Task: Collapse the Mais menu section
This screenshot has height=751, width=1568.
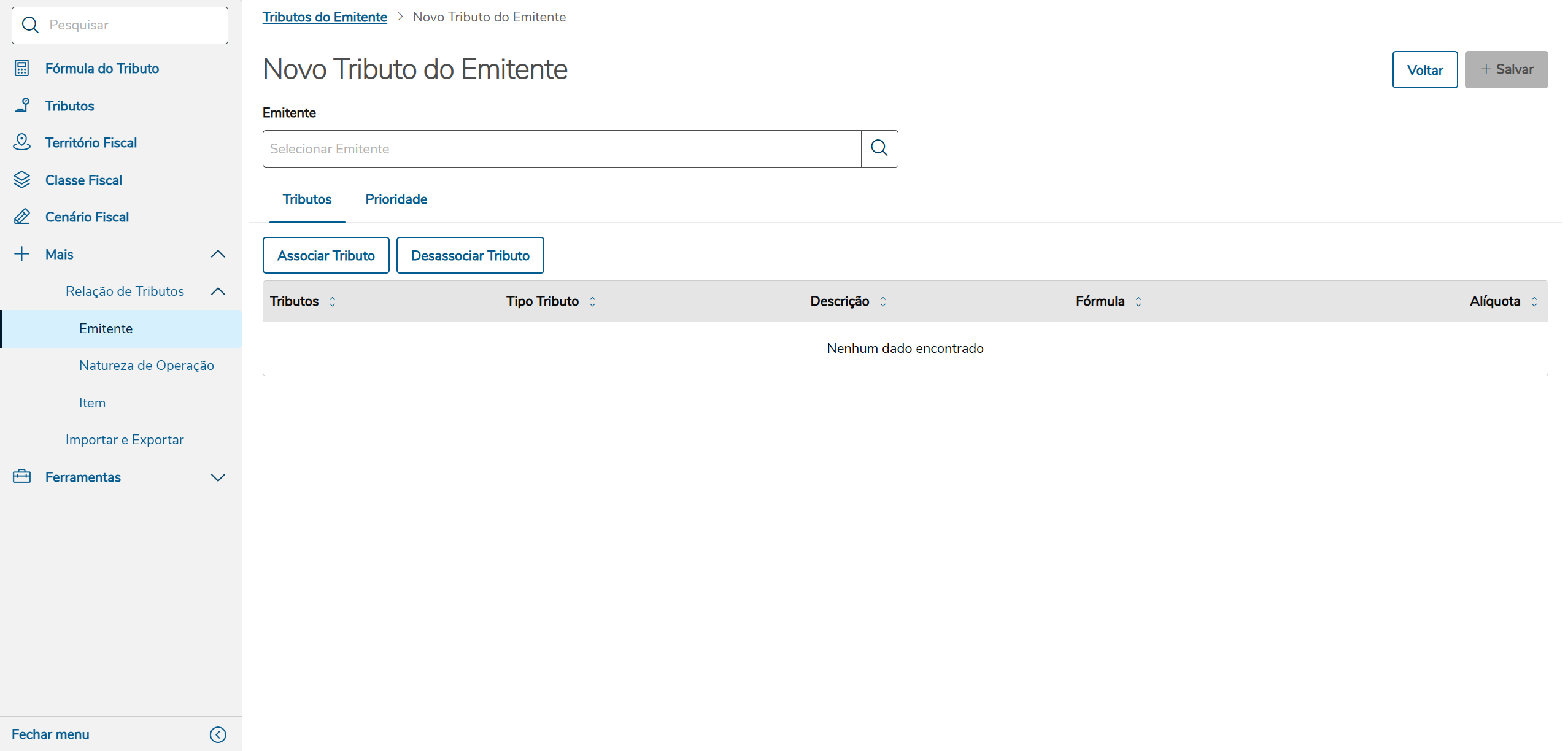Action: pyautogui.click(x=218, y=254)
